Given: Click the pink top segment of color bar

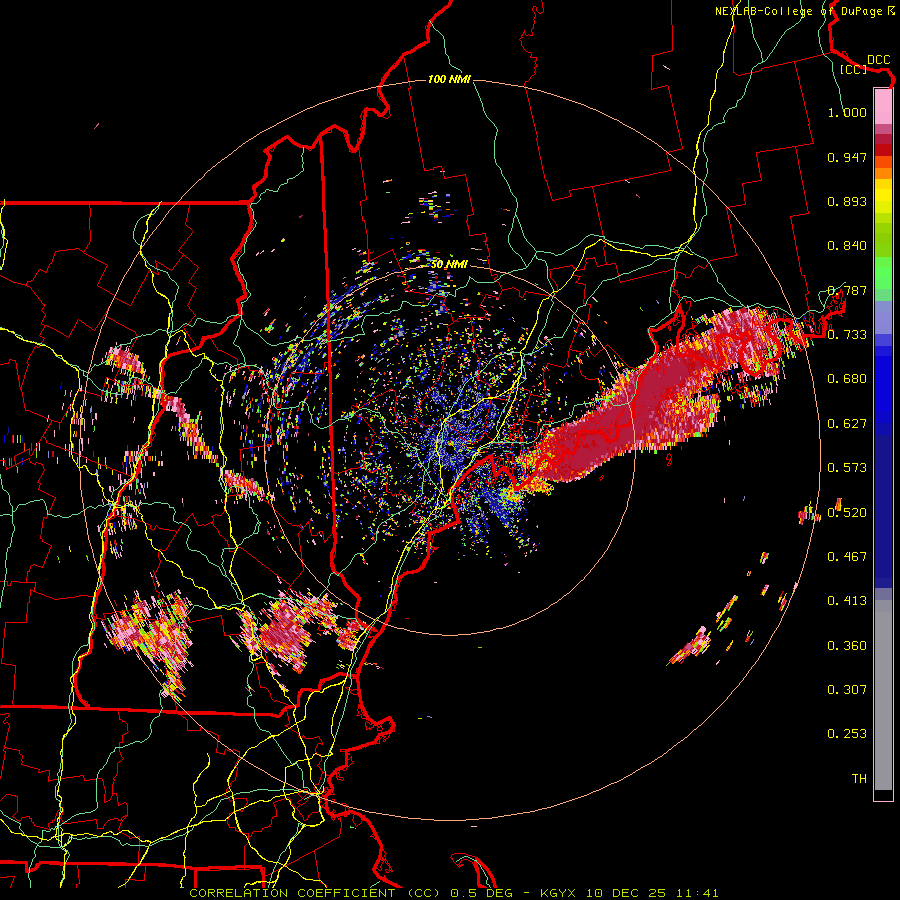Looking at the screenshot, I should (883, 107).
